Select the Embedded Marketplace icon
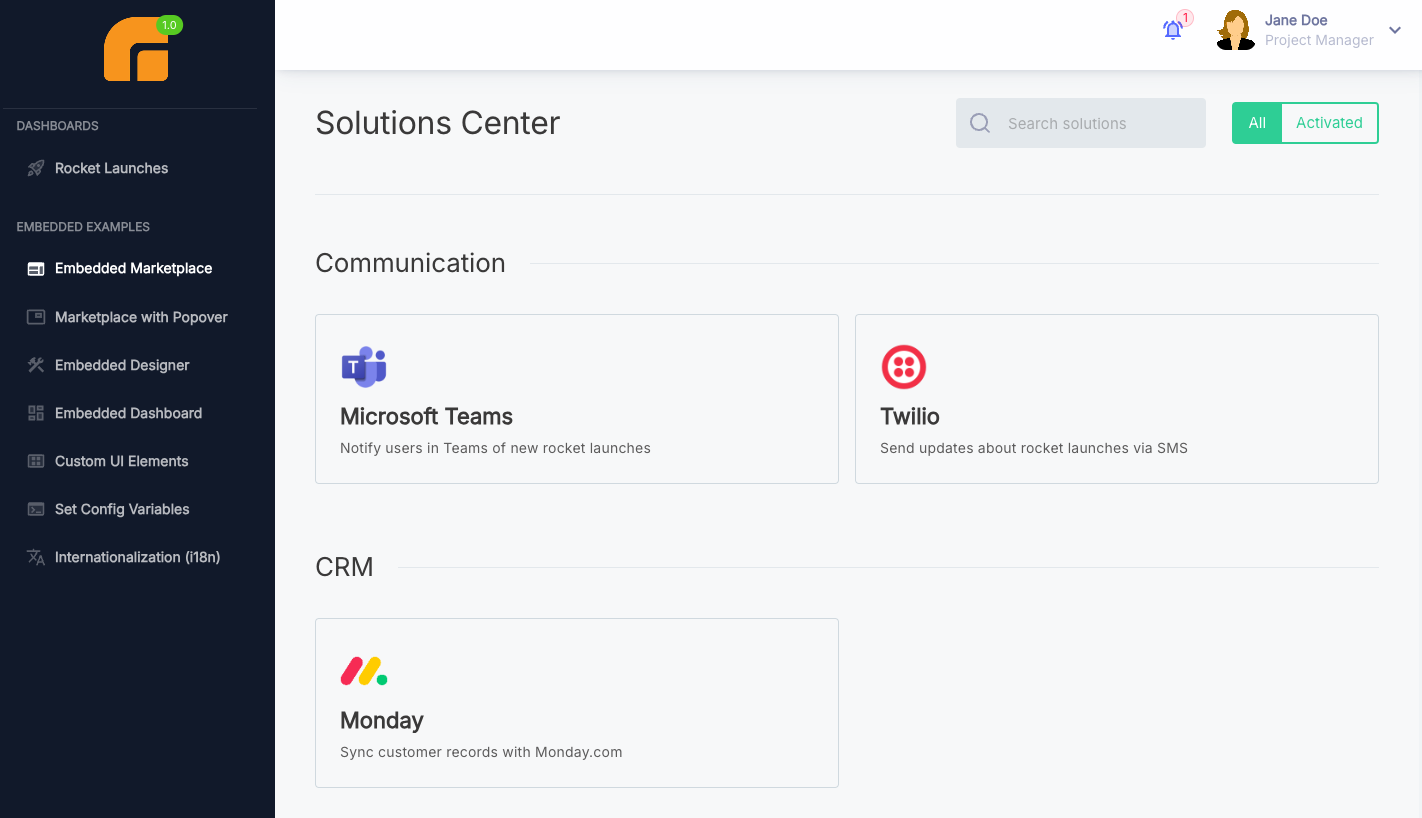Viewport: 1422px width, 818px height. [33, 268]
